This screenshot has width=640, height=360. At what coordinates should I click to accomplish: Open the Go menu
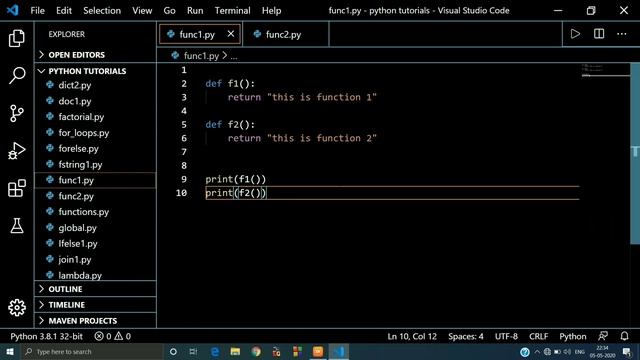click(169, 10)
